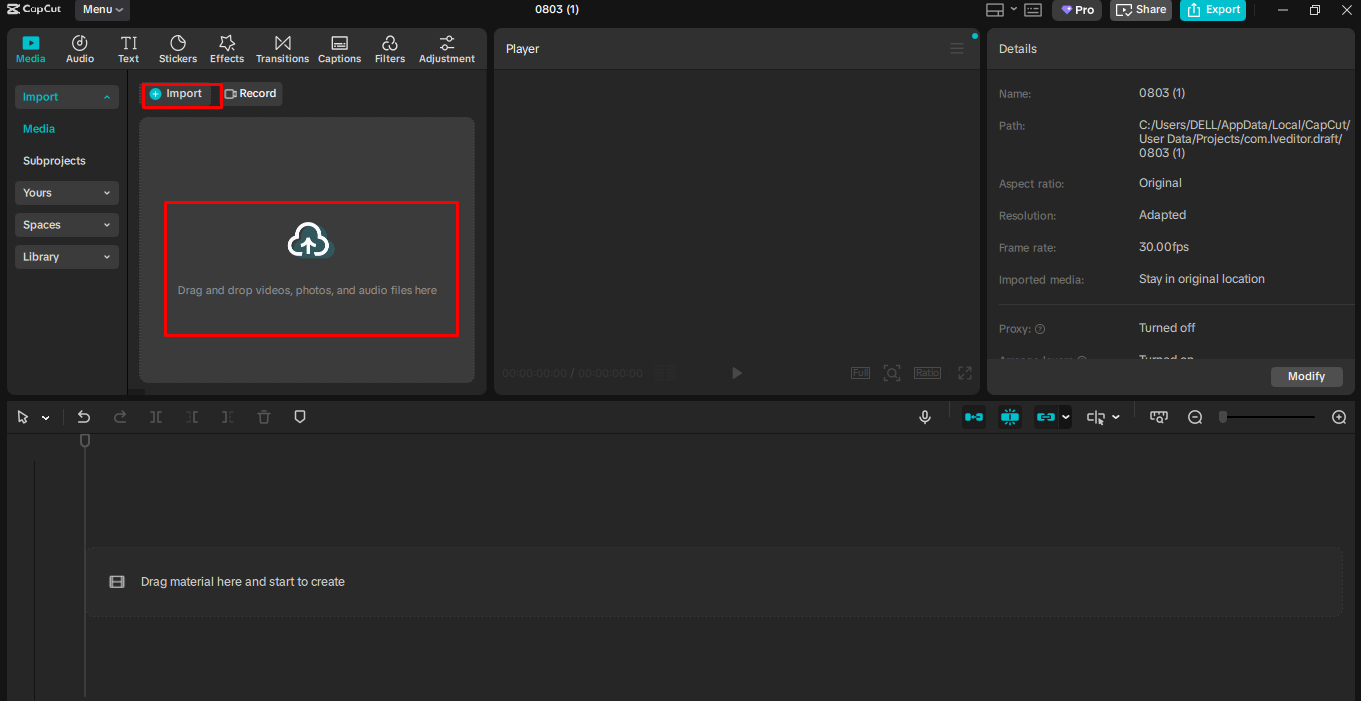This screenshot has width=1361, height=701.
Task: Open the Captions panel
Action: pos(339,47)
